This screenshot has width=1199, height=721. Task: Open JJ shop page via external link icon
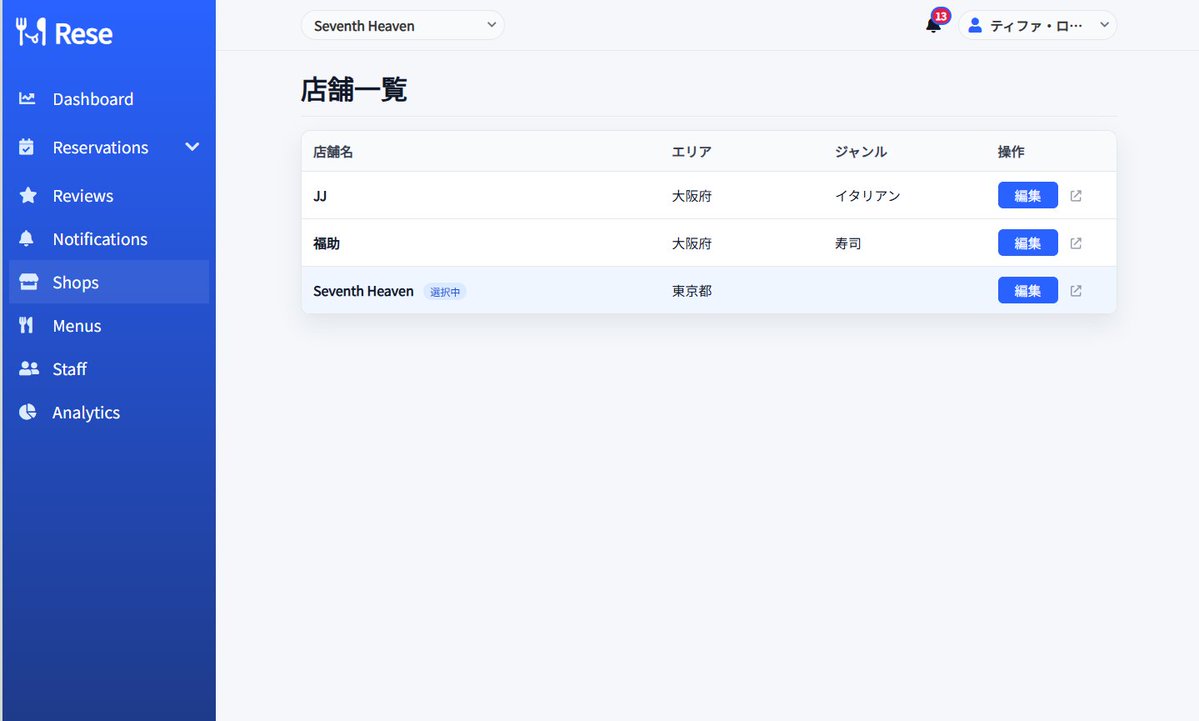coord(1076,196)
